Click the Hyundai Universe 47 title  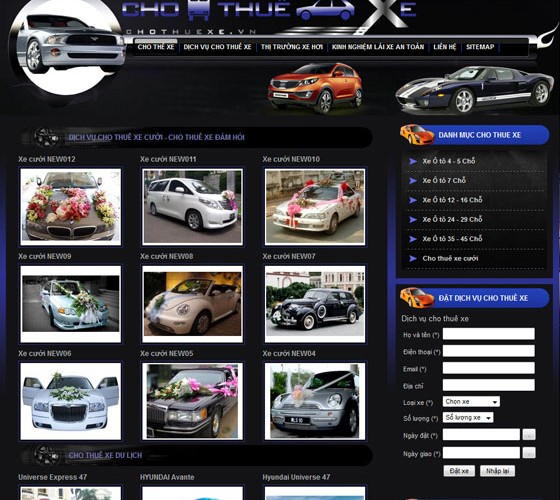296,478
